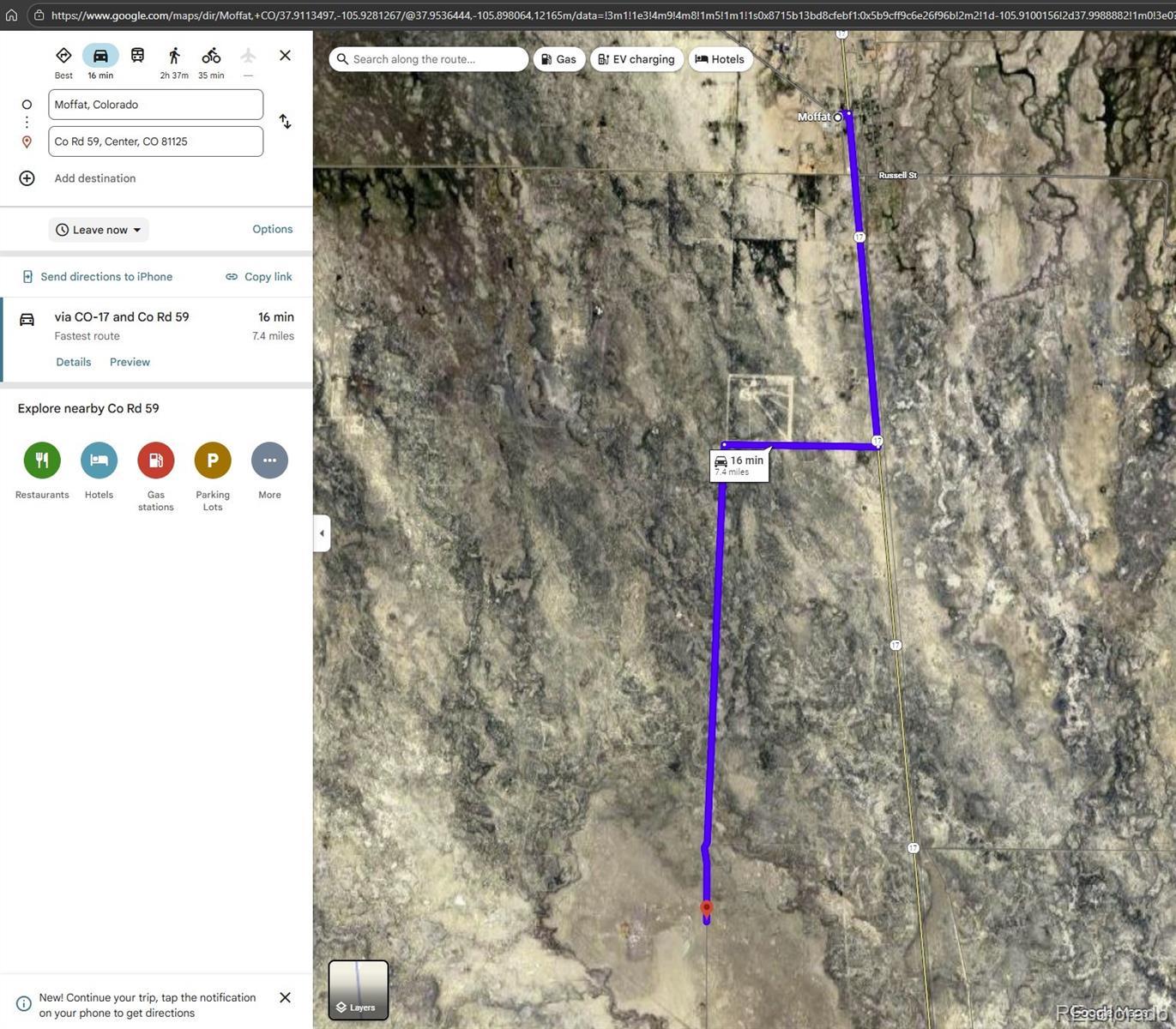
Task: Open the Leave now dropdown
Action: [99, 230]
